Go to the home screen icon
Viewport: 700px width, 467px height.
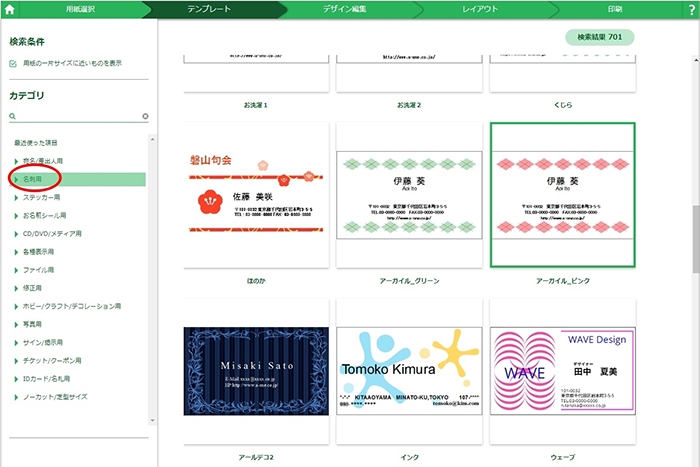click(x=9, y=9)
